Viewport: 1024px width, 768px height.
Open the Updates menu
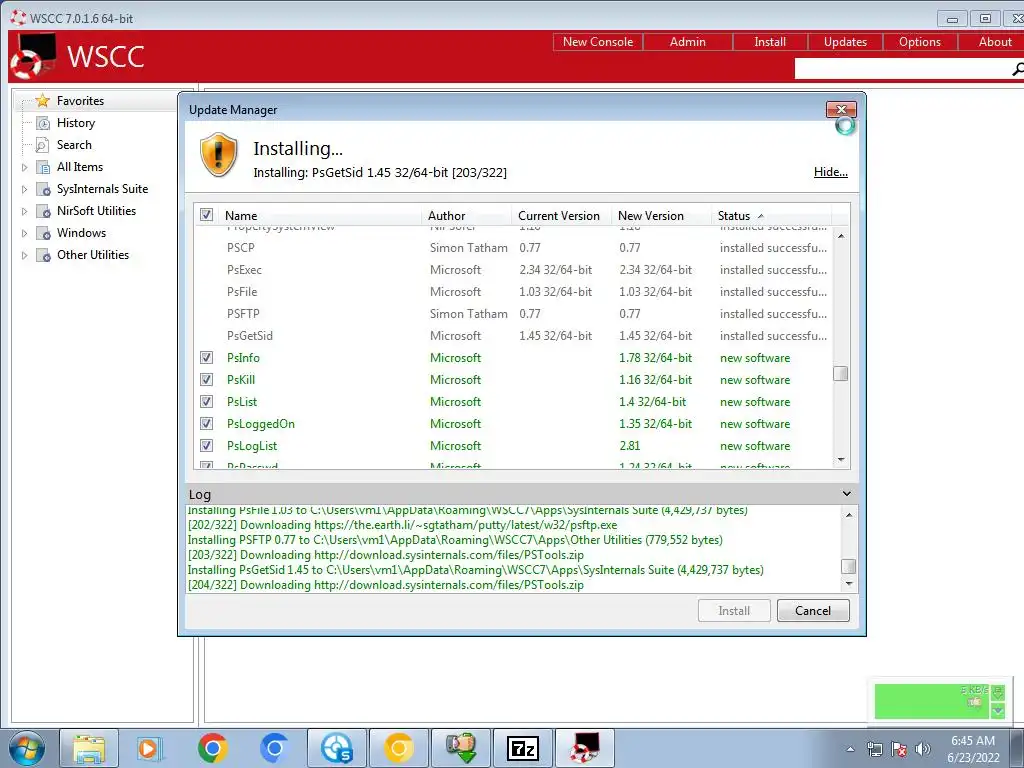point(845,42)
